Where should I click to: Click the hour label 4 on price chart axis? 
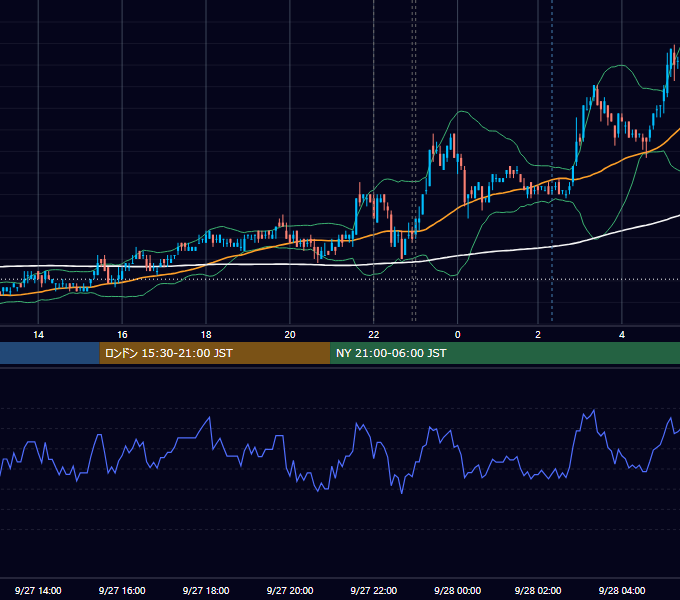click(622, 335)
